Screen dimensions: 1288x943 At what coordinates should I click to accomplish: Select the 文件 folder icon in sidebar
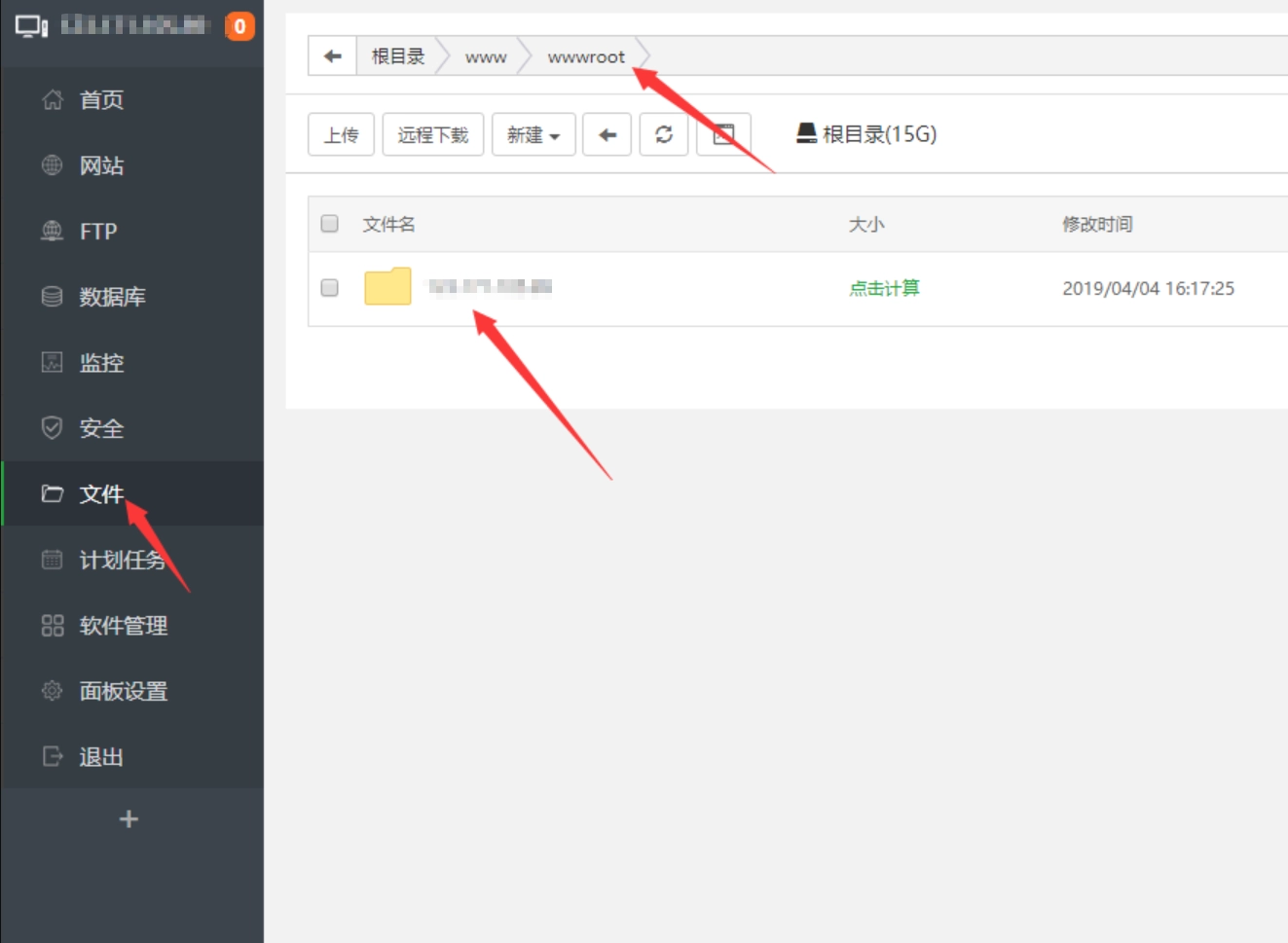pyautogui.click(x=53, y=494)
